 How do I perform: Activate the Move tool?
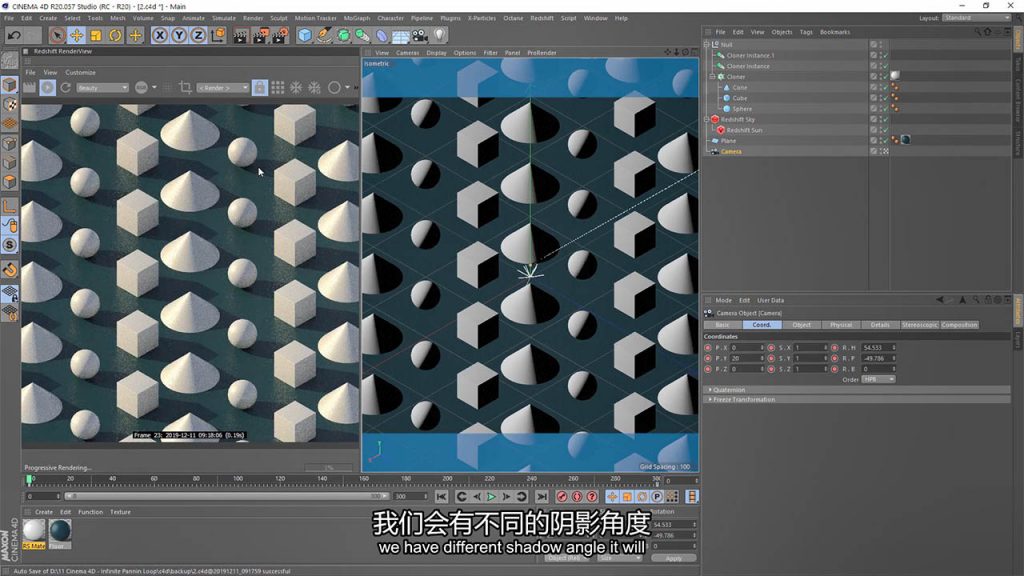pos(76,35)
